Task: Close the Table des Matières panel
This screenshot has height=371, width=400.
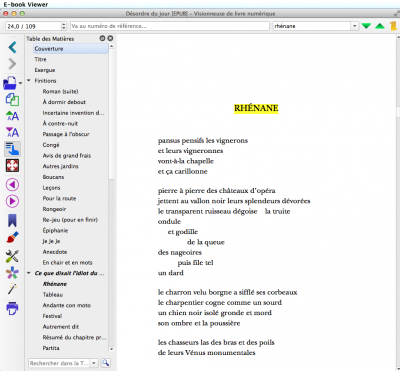Action: 110,38
